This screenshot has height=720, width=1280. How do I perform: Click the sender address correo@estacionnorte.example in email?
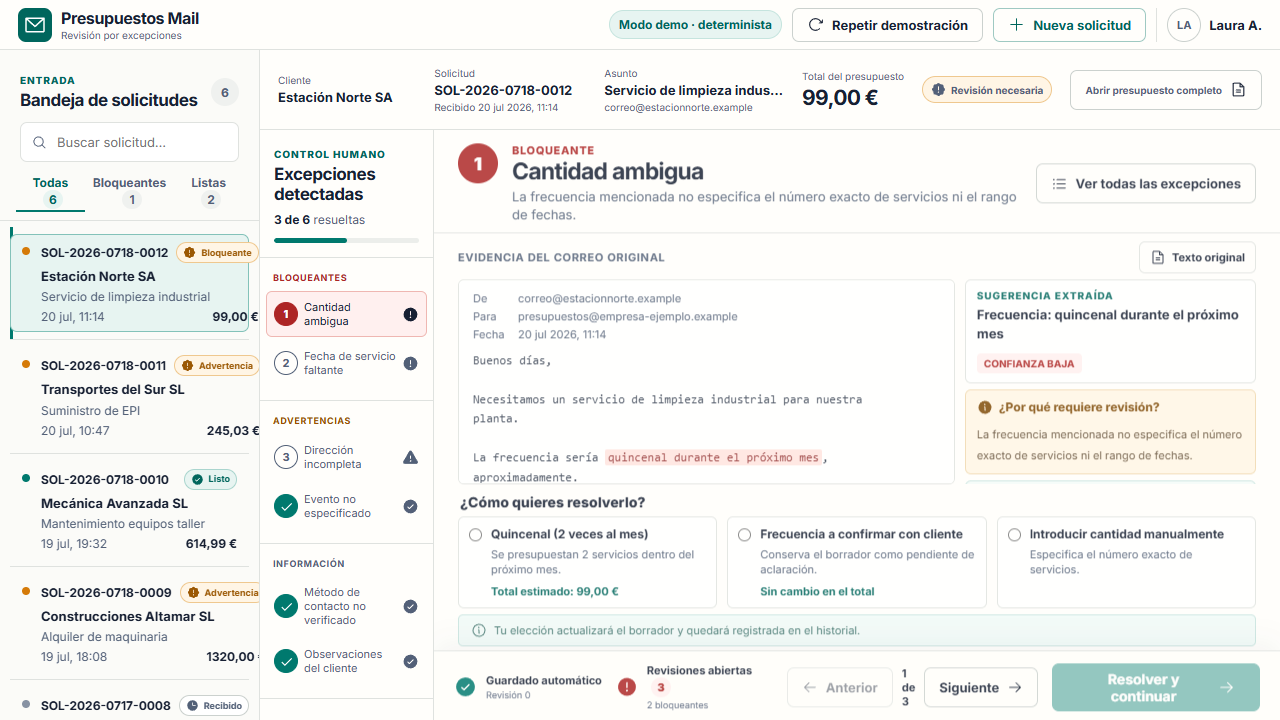click(599, 298)
